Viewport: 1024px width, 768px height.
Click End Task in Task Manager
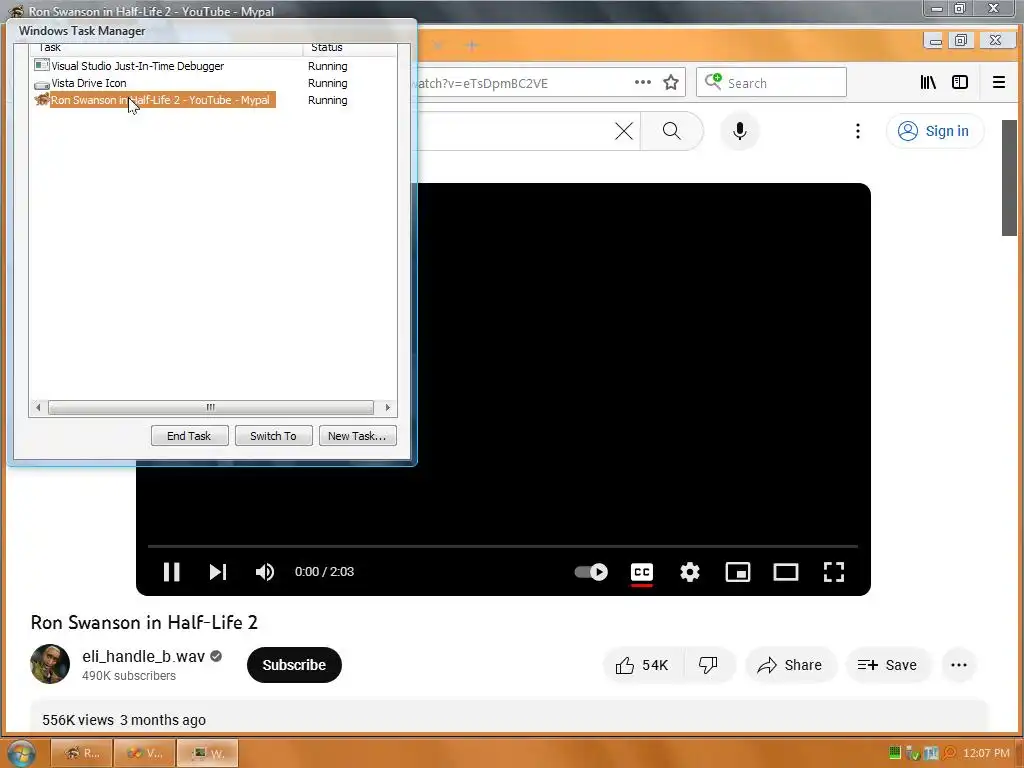click(189, 436)
